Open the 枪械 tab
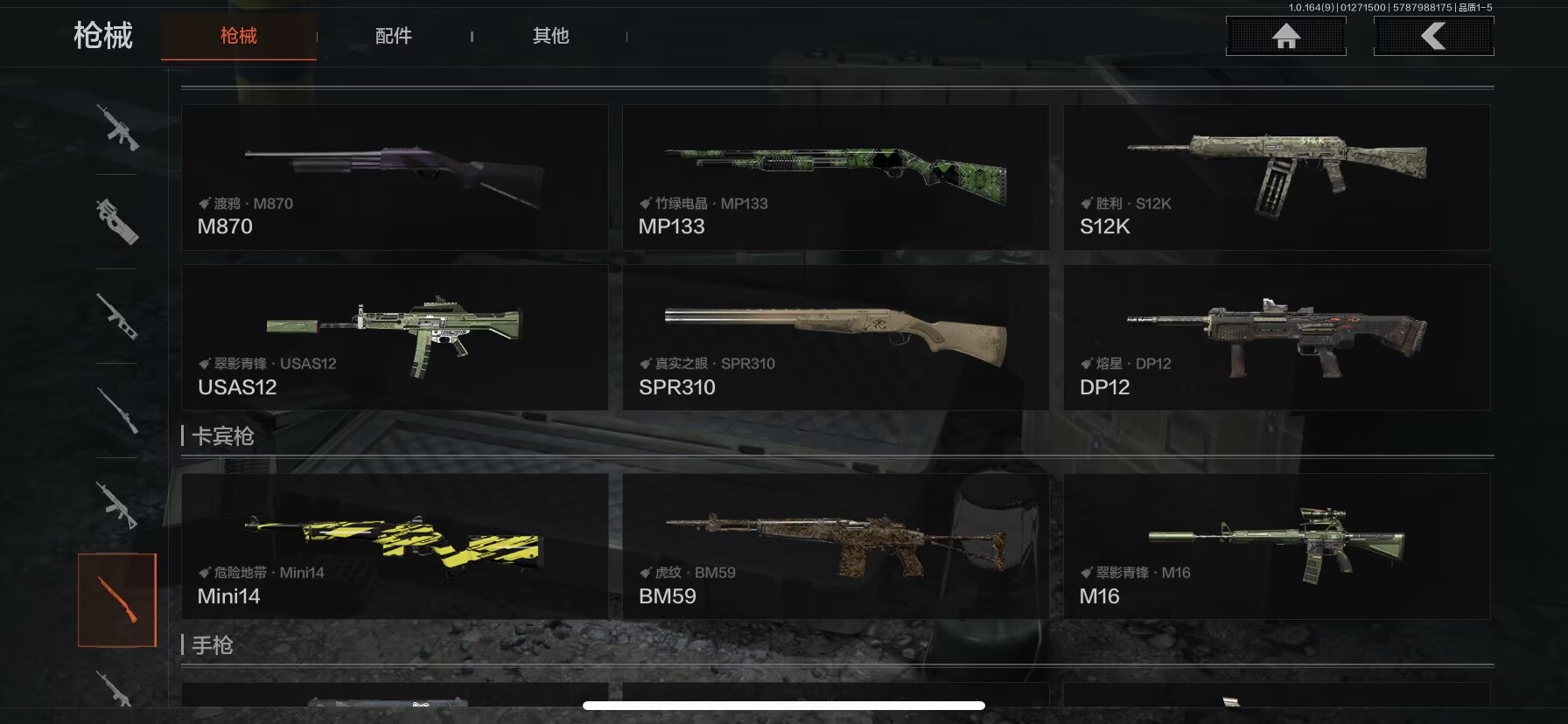This screenshot has width=1568, height=724. click(238, 36)
